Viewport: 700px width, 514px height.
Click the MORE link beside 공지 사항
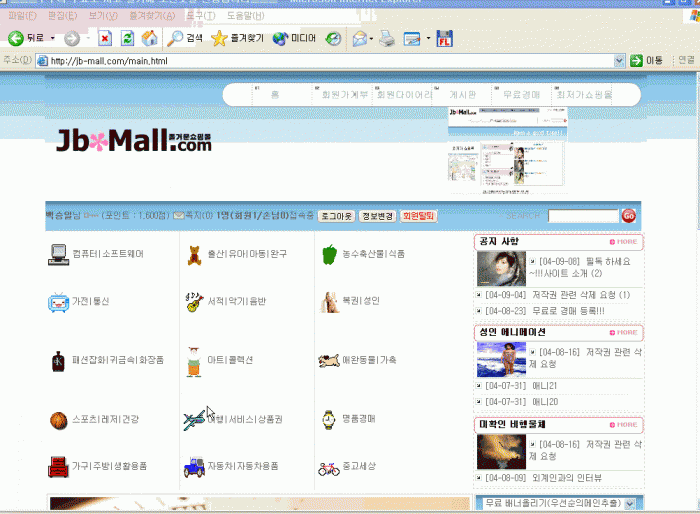[624, 242]
